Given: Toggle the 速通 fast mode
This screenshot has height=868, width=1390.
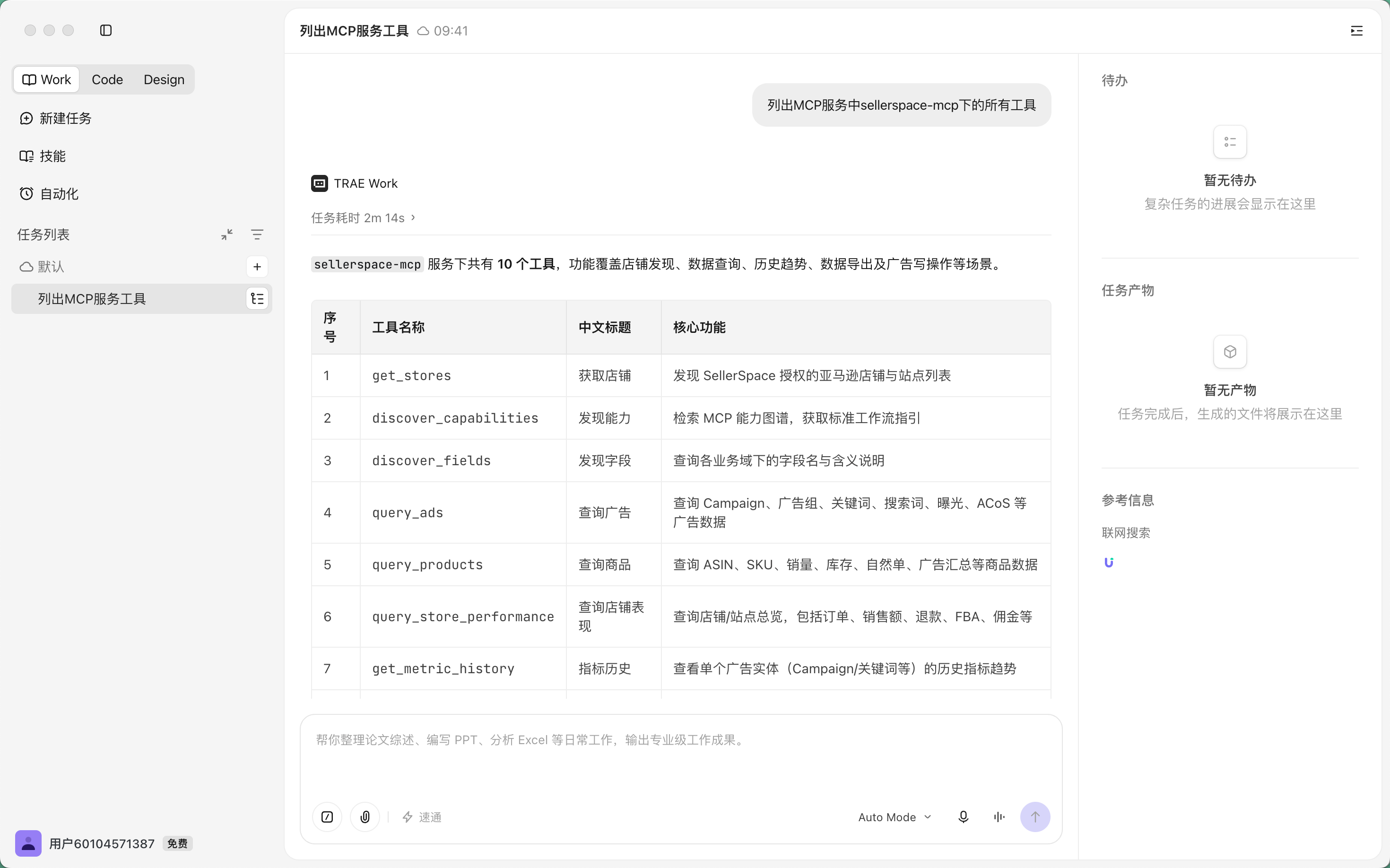Looking at the screenshot, I should point(422,817).
